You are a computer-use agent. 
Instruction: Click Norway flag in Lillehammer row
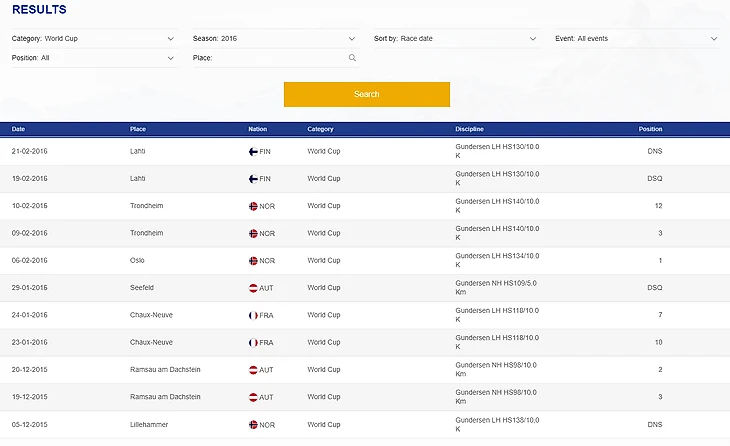[x=253, y=424]
